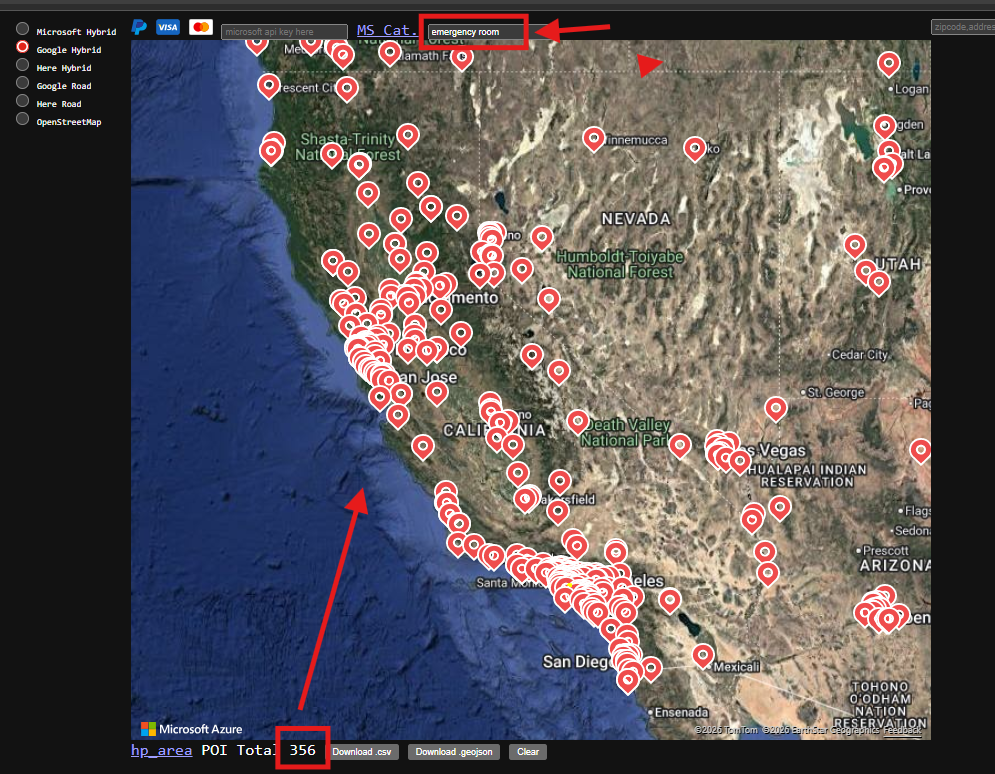Select the Microsoft Hybrid map layer
Image resolution: width=995 pixels, height=774 pixels.
tap(22, 31)
